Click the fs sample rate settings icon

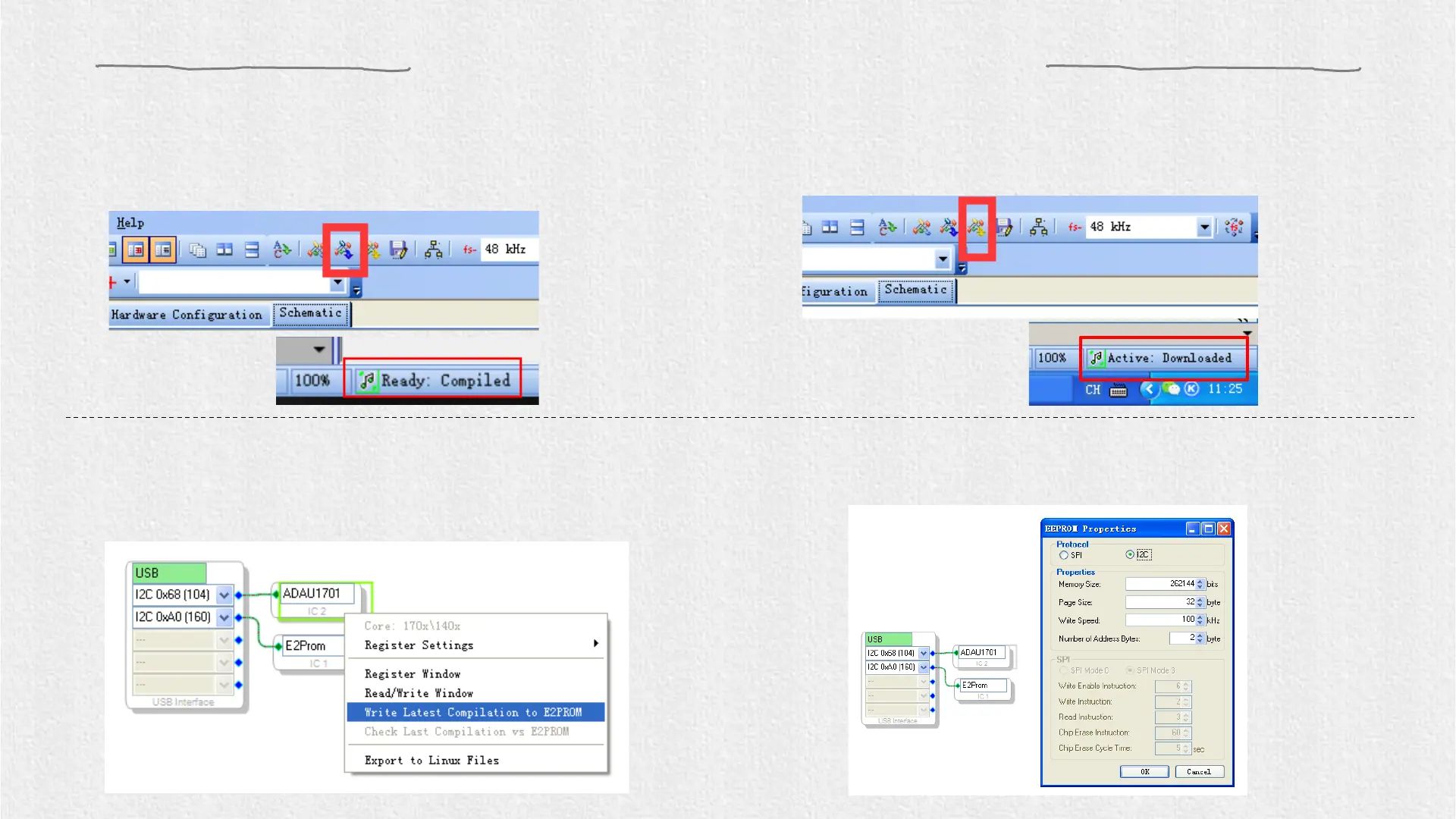click(1234, 227)
